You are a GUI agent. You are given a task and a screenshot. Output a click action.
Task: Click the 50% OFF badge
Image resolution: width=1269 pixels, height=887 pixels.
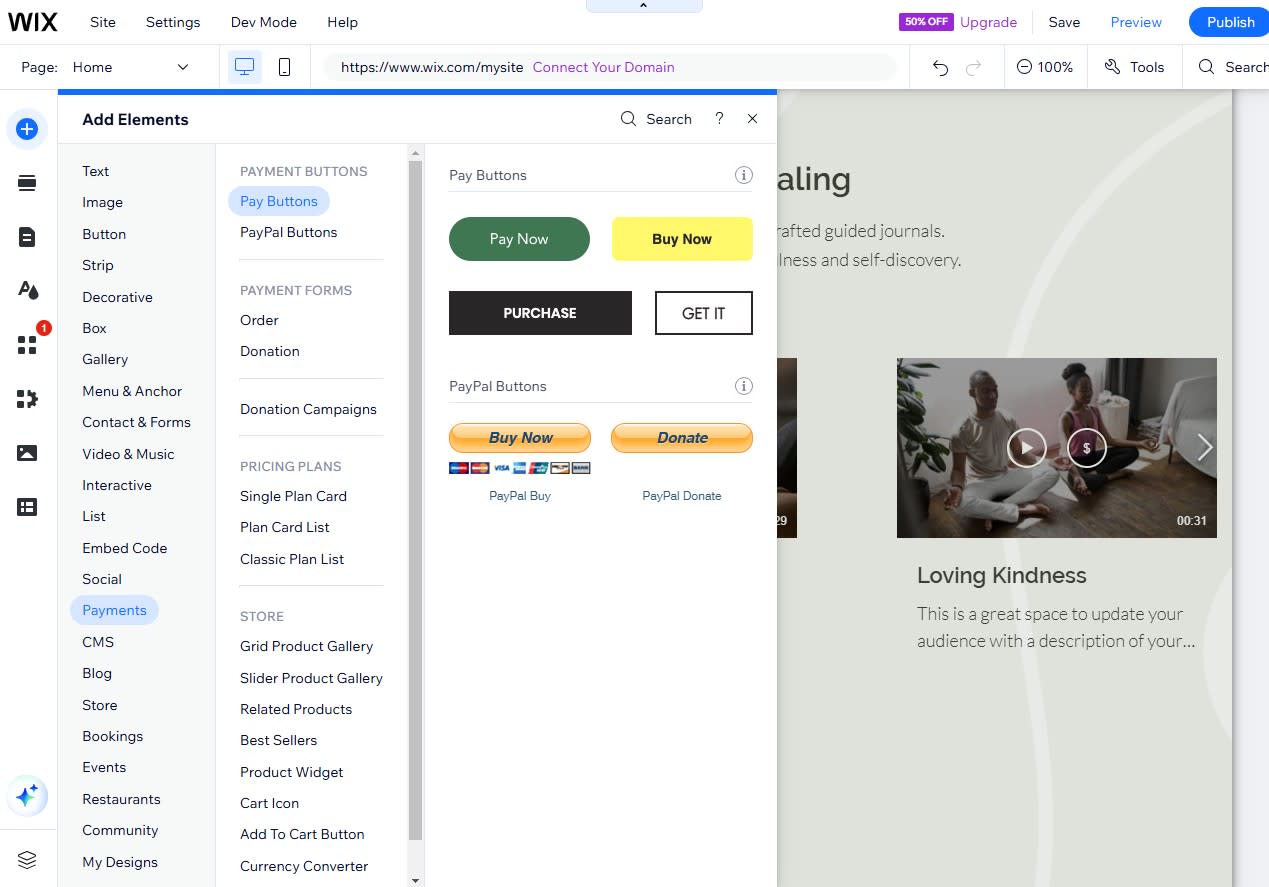pyautogui.click(x=926, y=22)
